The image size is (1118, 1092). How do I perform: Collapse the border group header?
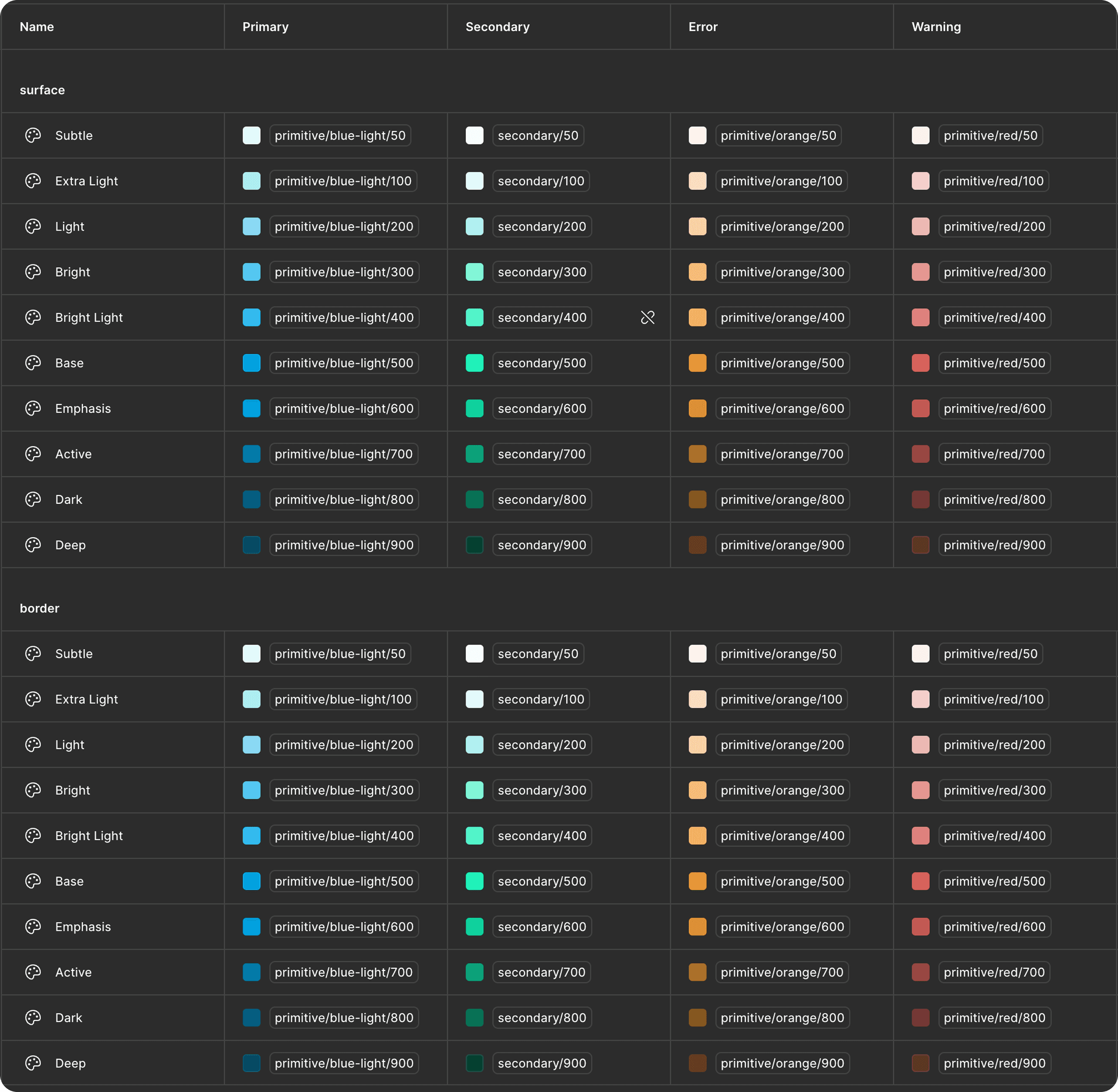point(40,608)
